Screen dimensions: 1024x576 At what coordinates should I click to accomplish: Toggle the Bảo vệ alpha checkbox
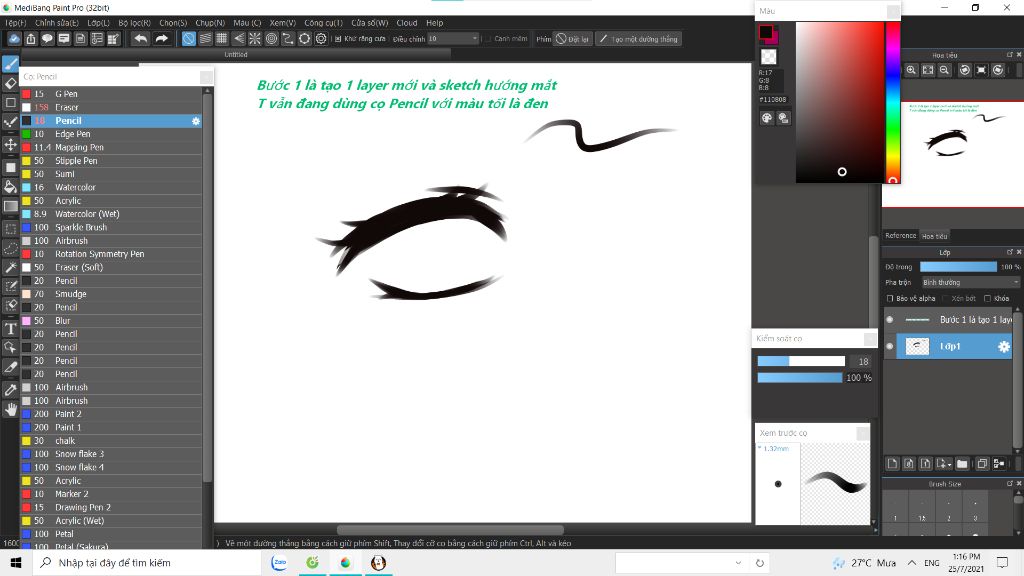coord(890,298)
